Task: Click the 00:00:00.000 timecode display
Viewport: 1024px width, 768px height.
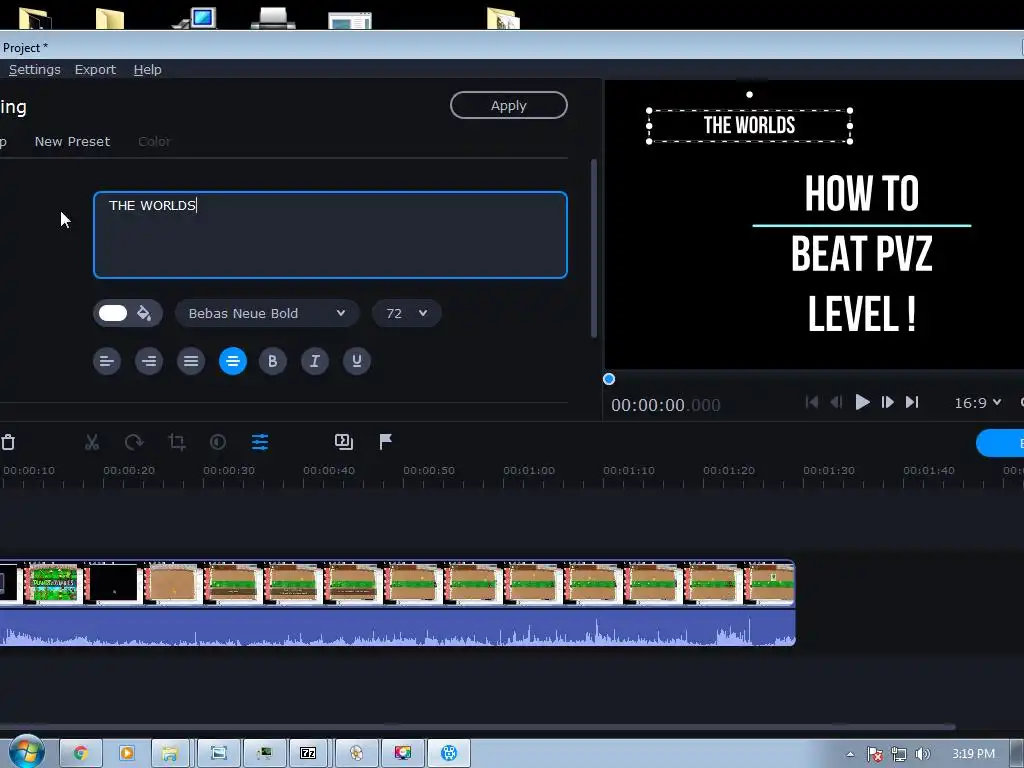Action: 665,405
